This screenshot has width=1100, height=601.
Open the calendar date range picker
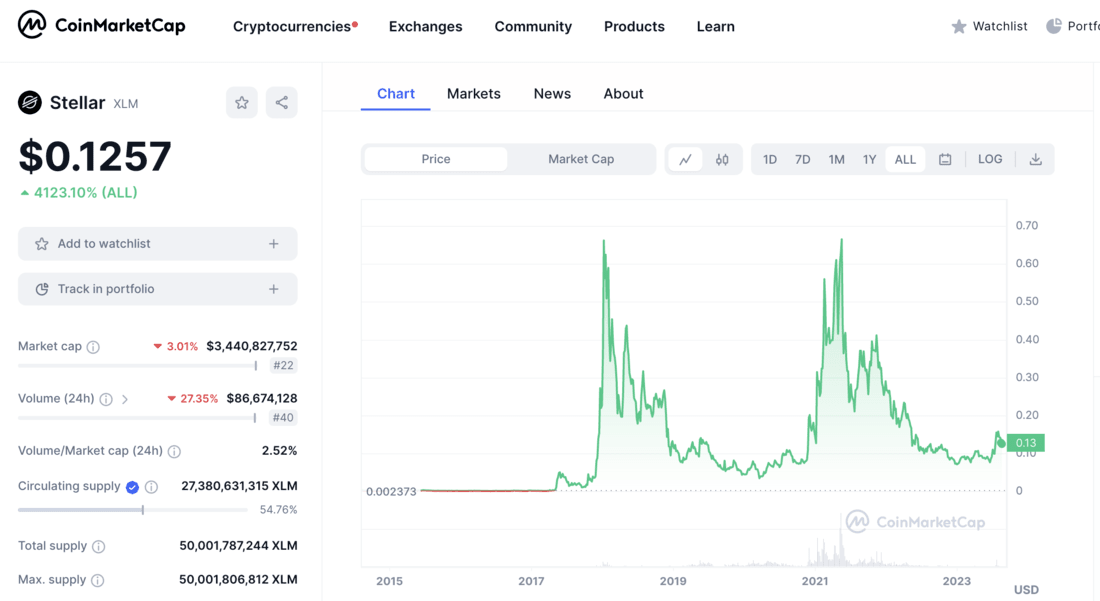point(945,159)
